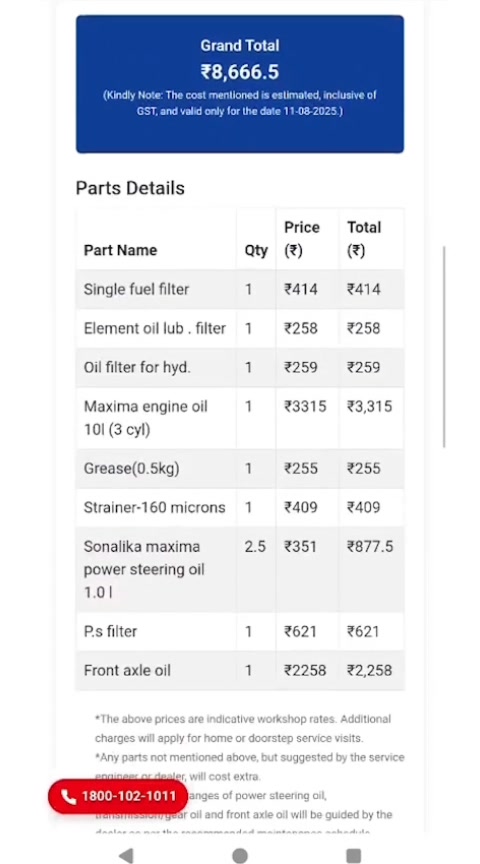Tap the Sonalika maxima power steering oil row

(240, 569)
